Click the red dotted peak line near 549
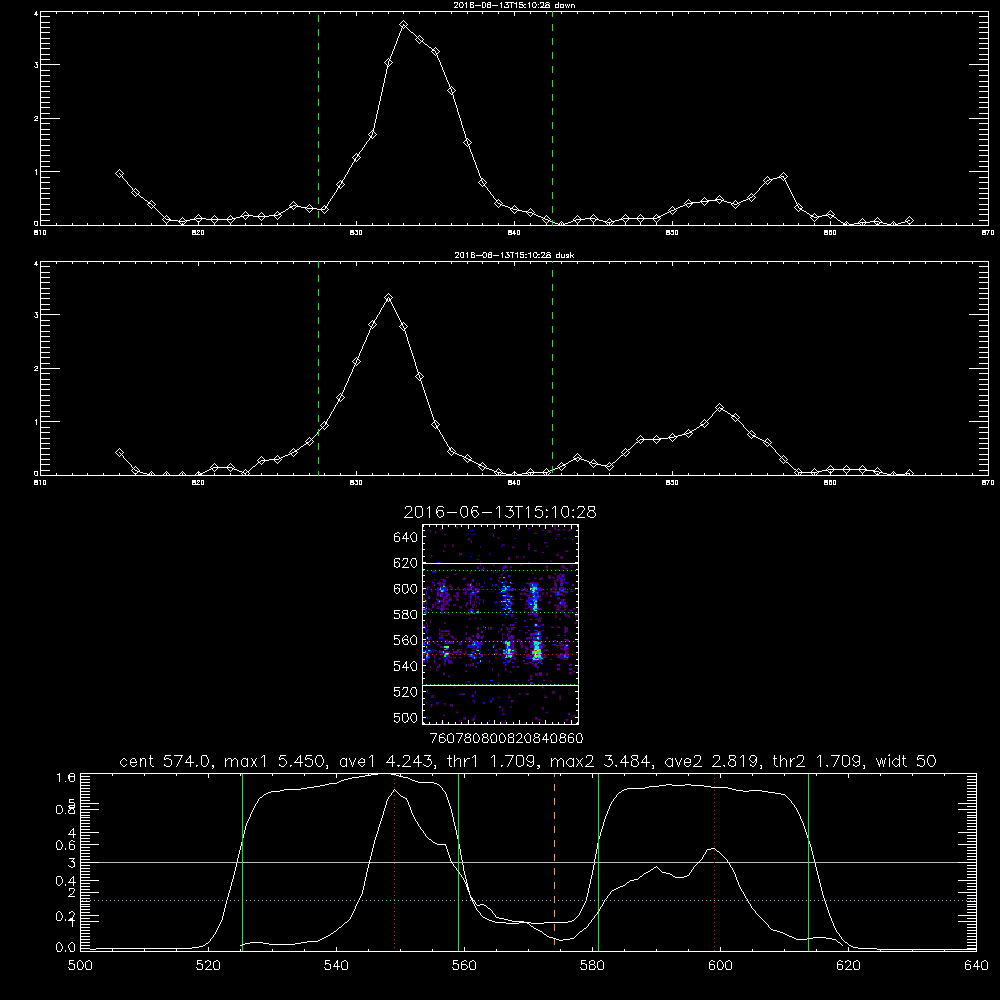Screen dimensions: 1000x1000 click(395, 861)
